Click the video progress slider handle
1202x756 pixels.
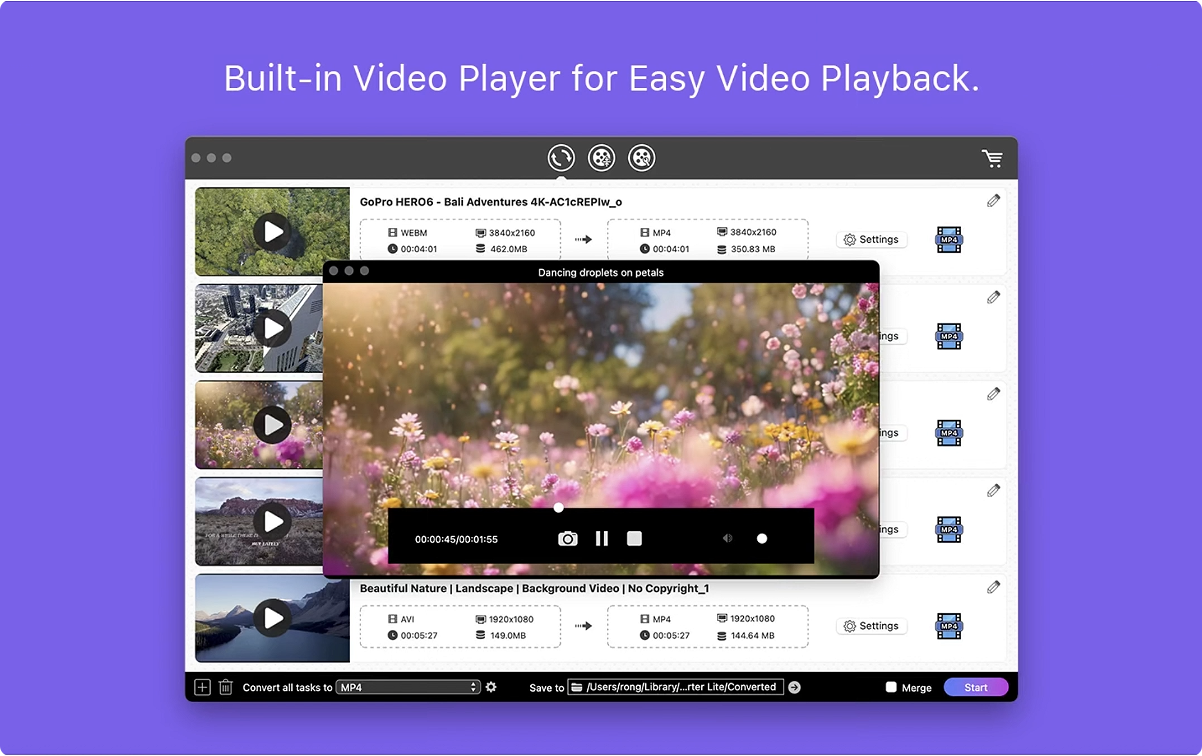(559, 508)
